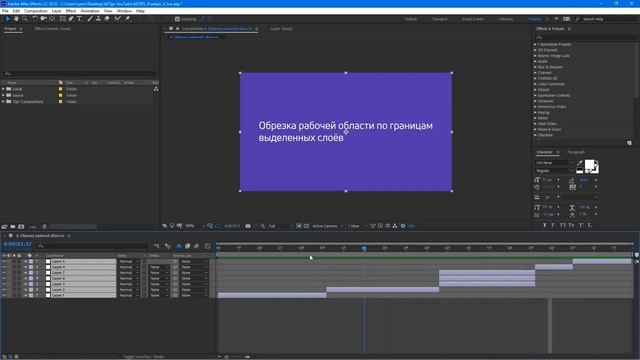This screenshot has height=360, width=640.
Task: Select the Rotation tool
Action: 35,19
